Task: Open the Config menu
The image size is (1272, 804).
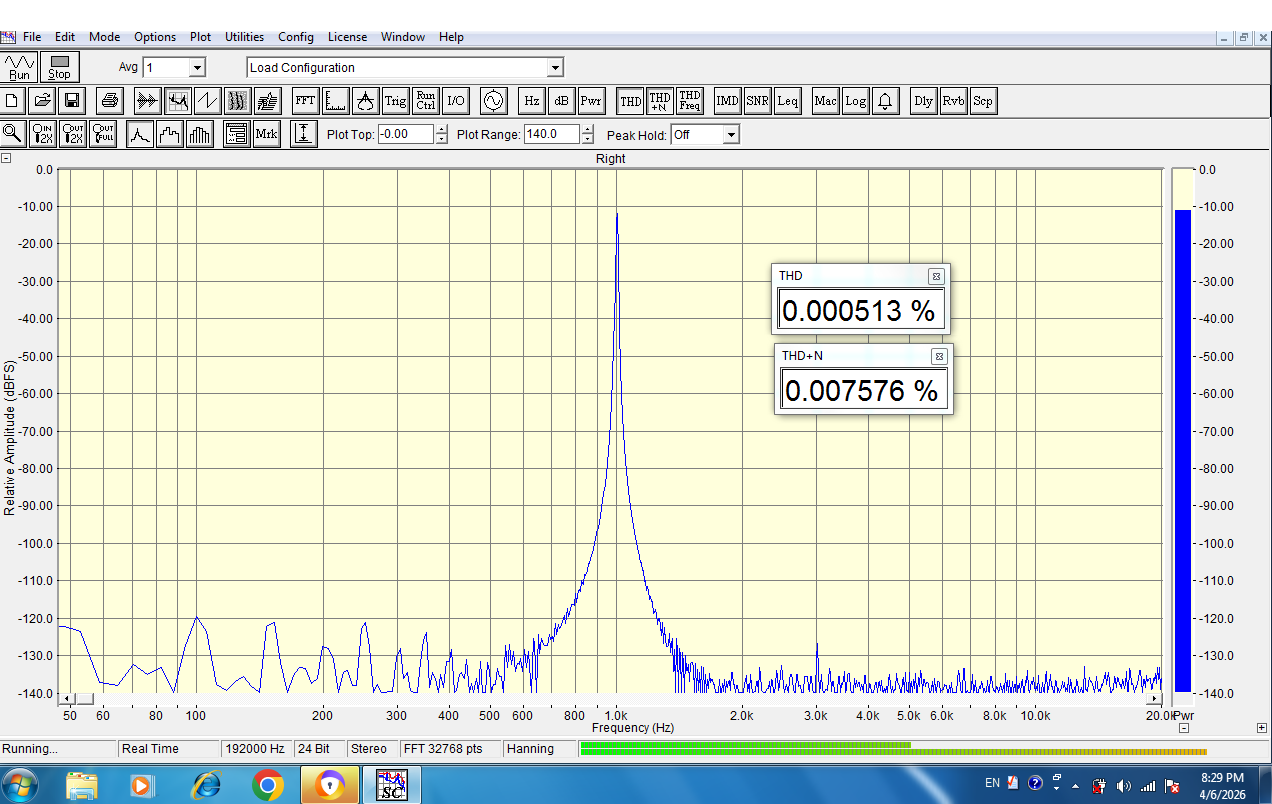Action: 295,37
